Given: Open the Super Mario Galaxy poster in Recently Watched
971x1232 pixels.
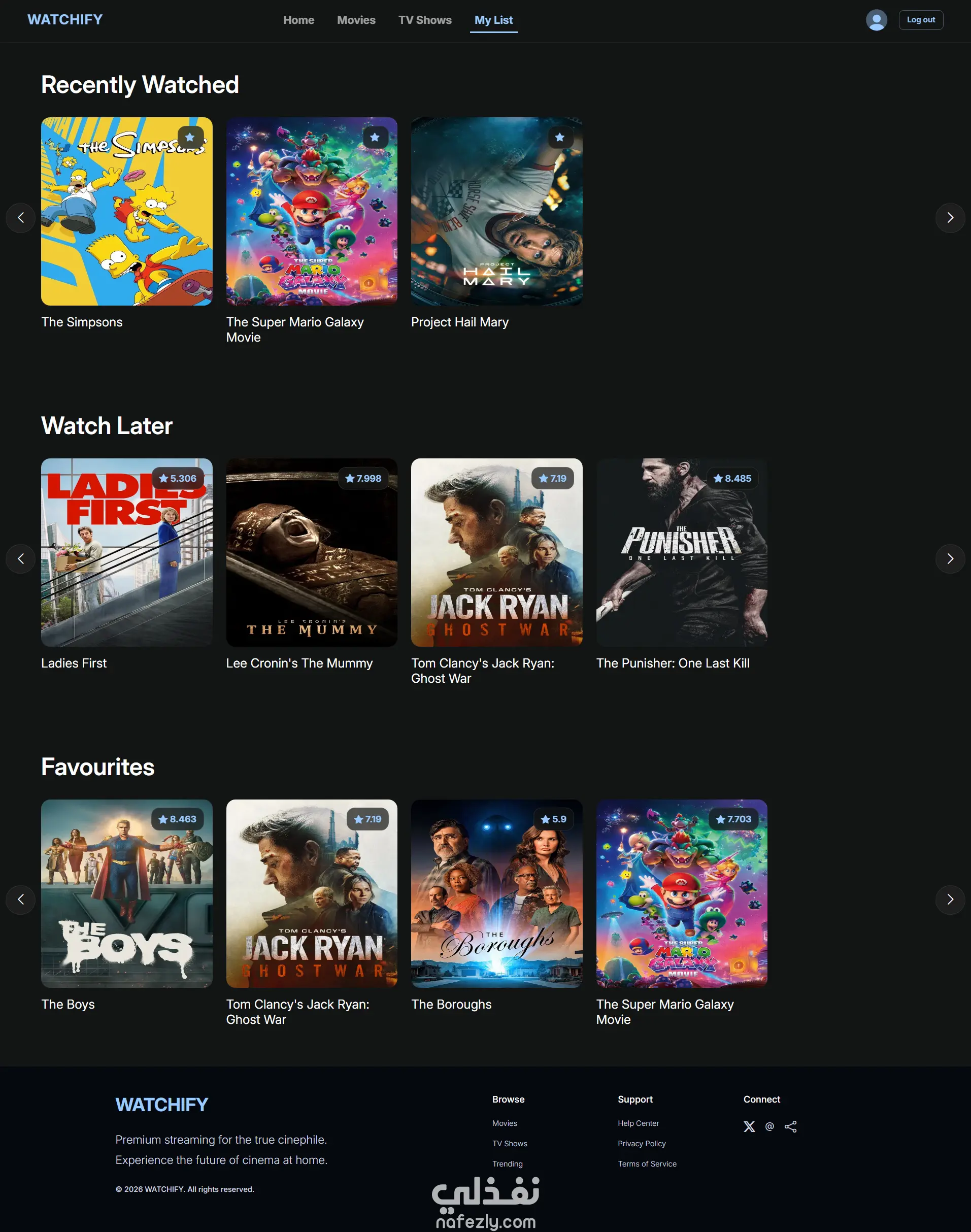Looking at the screenshot, I should click(x=312, y=212).
